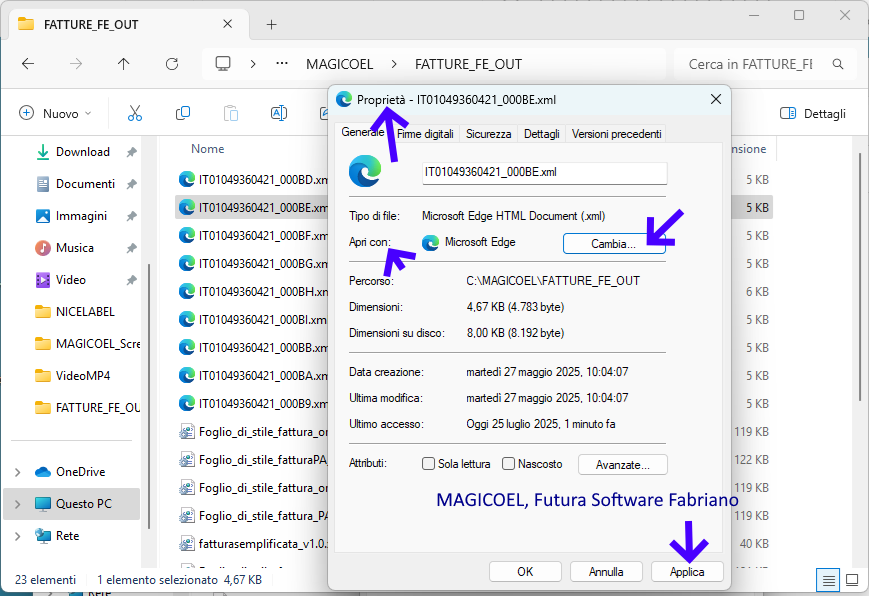The width and height of the screenshot is (869, 596).
Task: Go up one folder with the up arrow
Action: [124, 64]
